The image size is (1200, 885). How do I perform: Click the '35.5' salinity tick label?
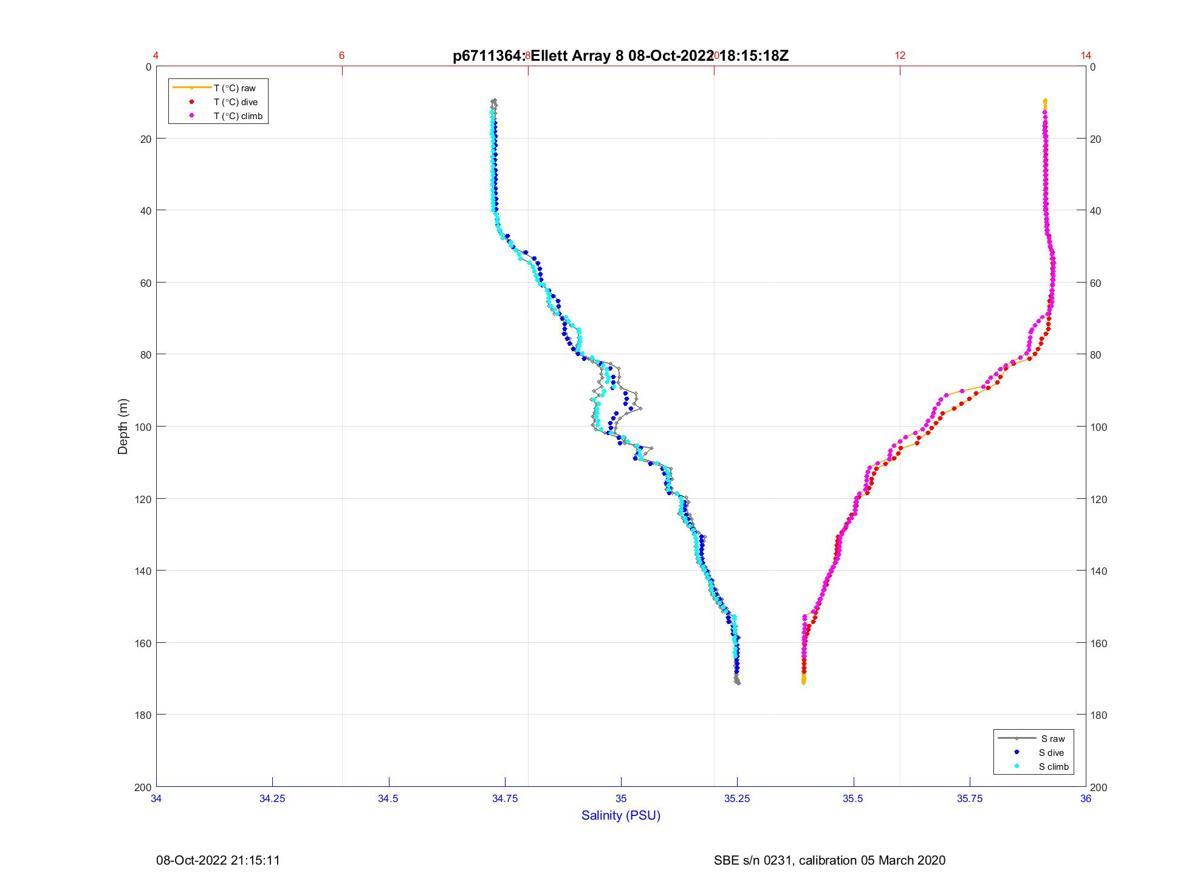853,798
